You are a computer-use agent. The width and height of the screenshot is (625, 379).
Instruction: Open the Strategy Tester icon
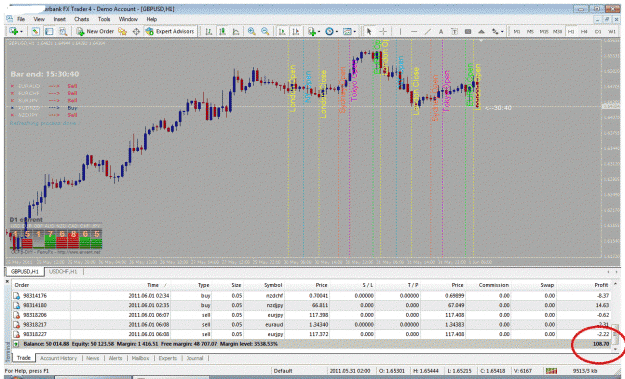pyautogui.click(x=63, y=31)
